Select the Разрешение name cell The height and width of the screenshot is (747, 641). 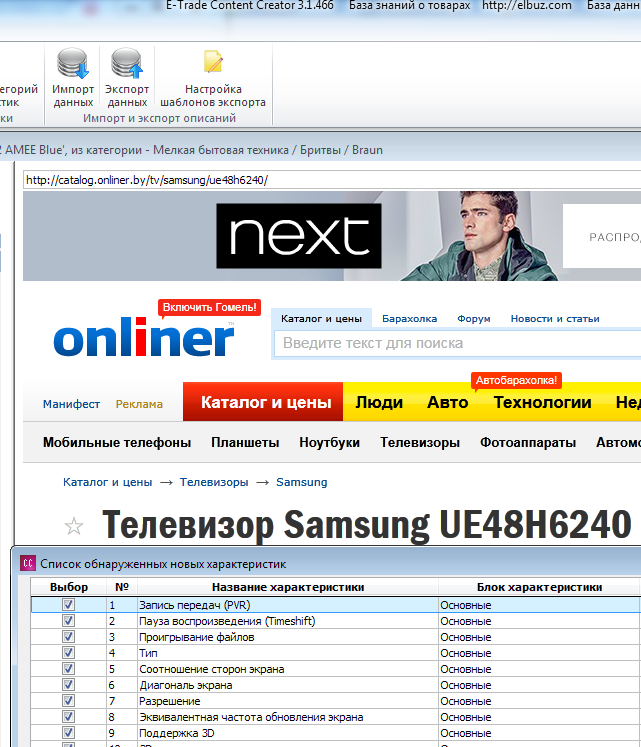(x=288, y=701)
